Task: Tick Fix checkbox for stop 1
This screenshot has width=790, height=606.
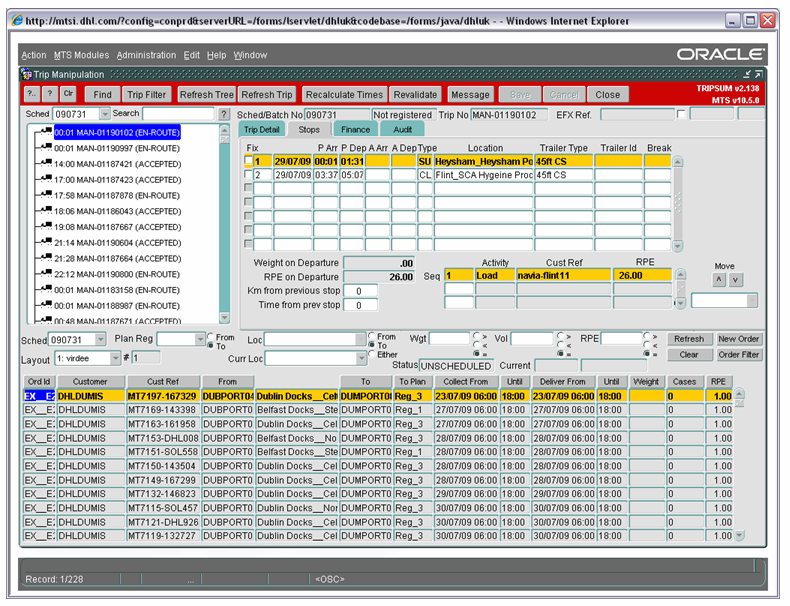Action: pos(248,161)
